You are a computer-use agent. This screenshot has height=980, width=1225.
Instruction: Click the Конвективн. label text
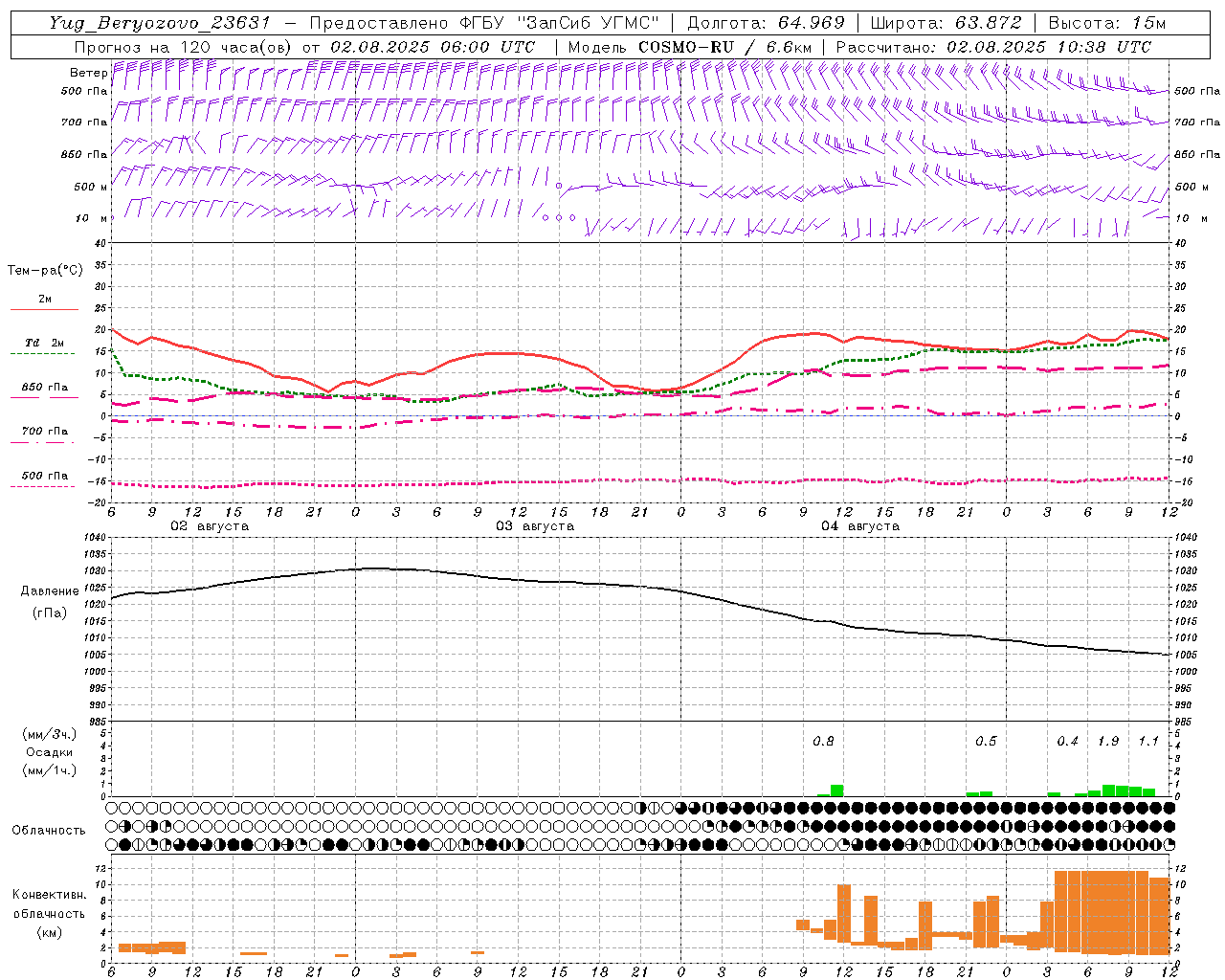pyautogui.click(x=50, y=894)
